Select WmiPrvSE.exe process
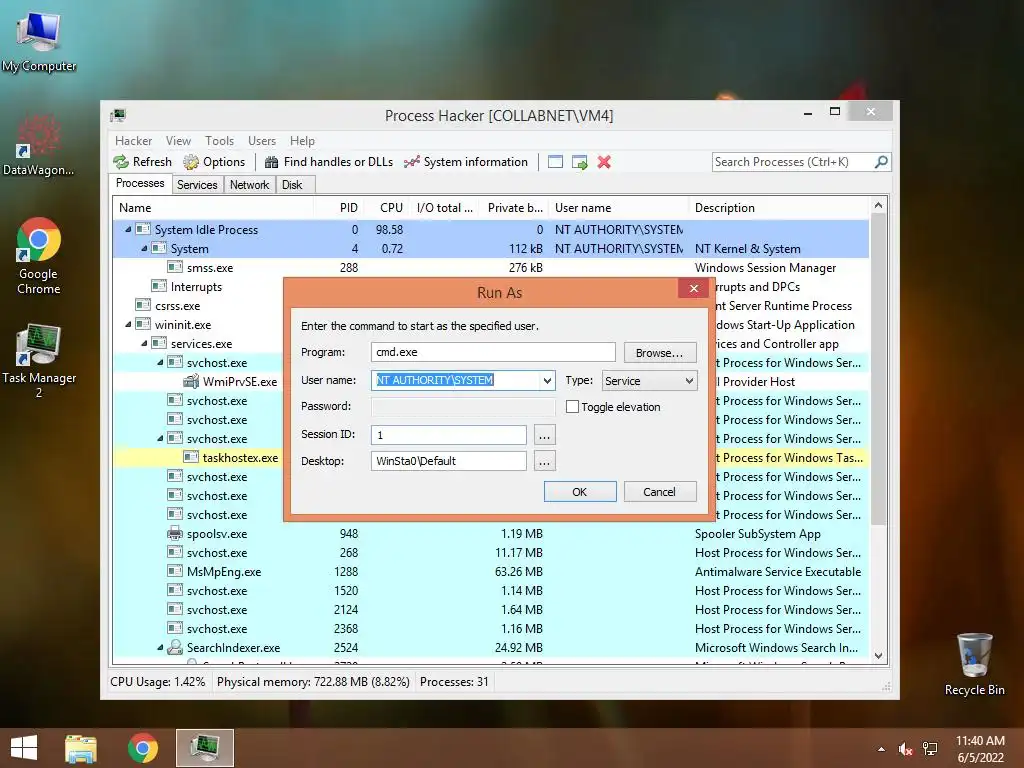Image resolution: width=1024 pixels, height=768 pixels. (x=240, y=381)
